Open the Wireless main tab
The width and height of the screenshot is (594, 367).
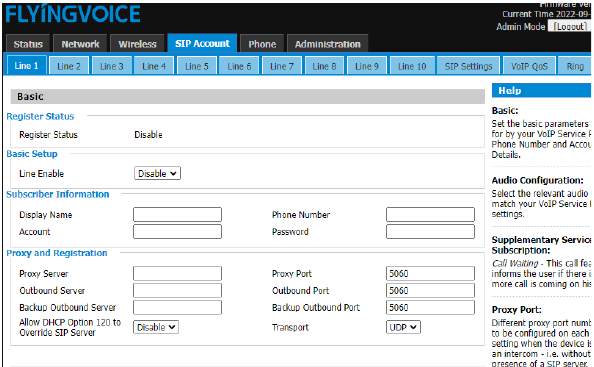[137, 44]
